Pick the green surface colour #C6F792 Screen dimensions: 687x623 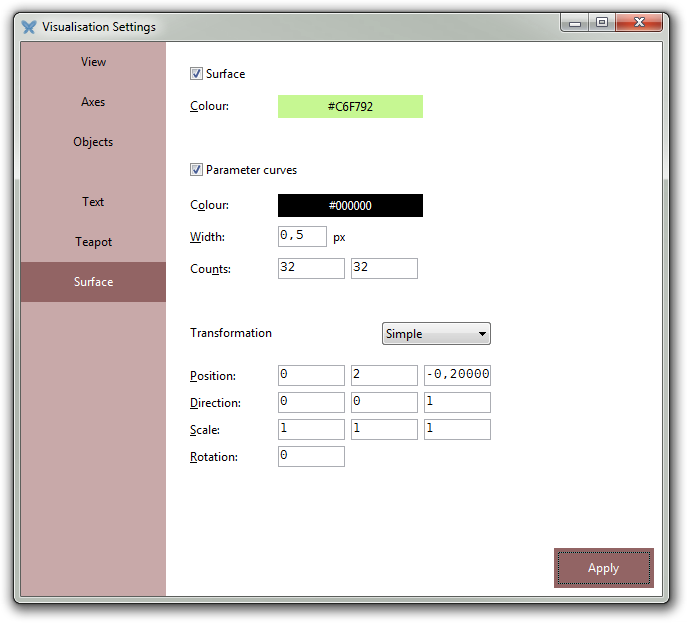350,107
